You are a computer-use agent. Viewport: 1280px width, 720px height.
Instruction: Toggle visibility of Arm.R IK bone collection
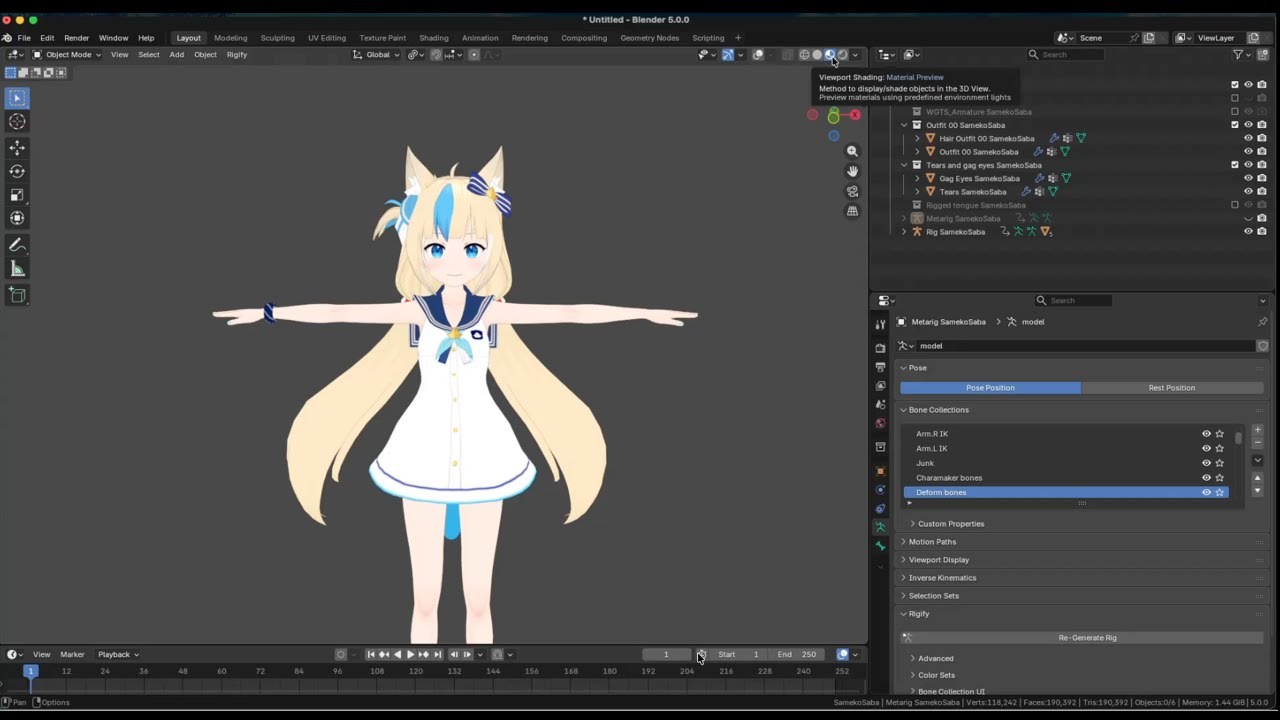[1206, 434]
